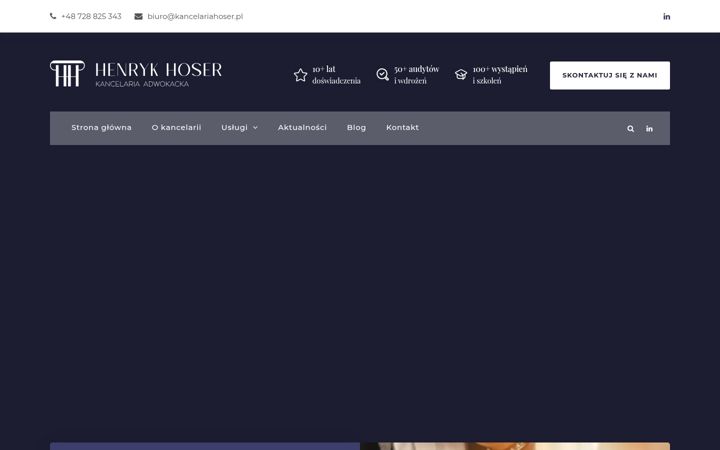The image size is (720, 450).
Task: Open Kontakt menu item
Action: coord(402,128)
